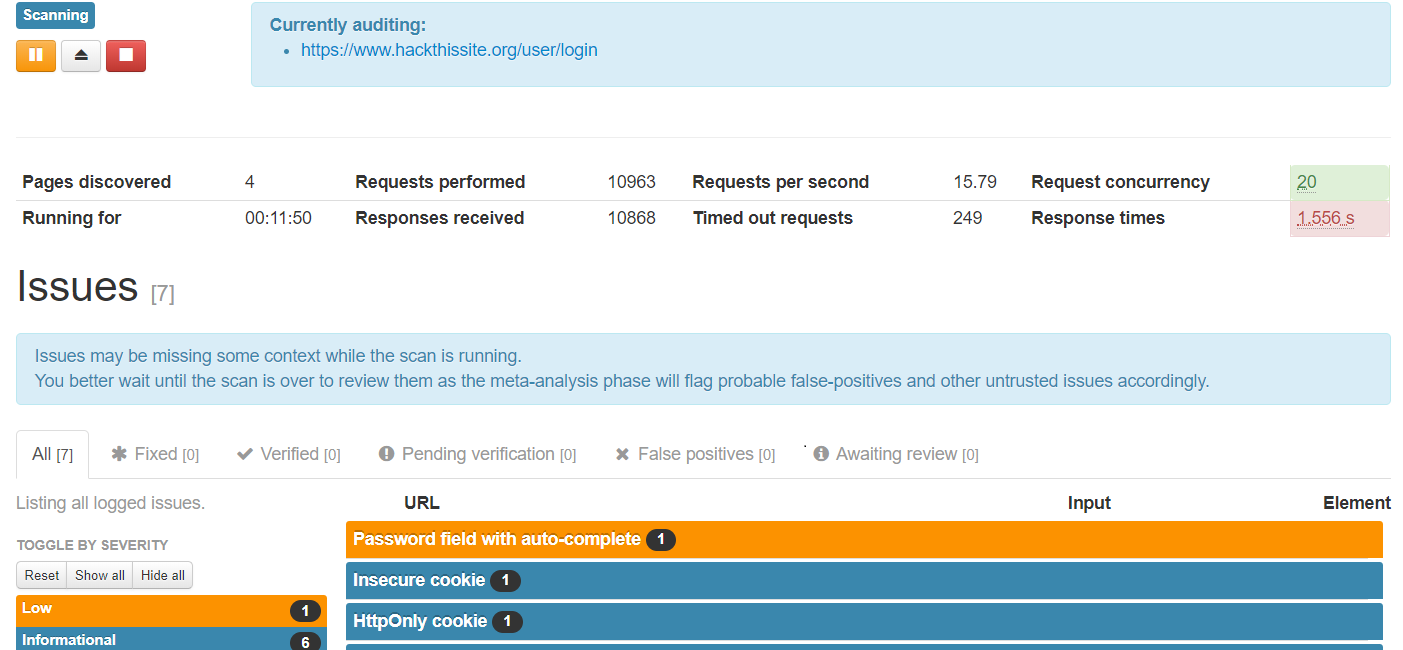The image size is (1403, 650).
Task: Open the Fixed issues tab
Action: pos(155,454)
